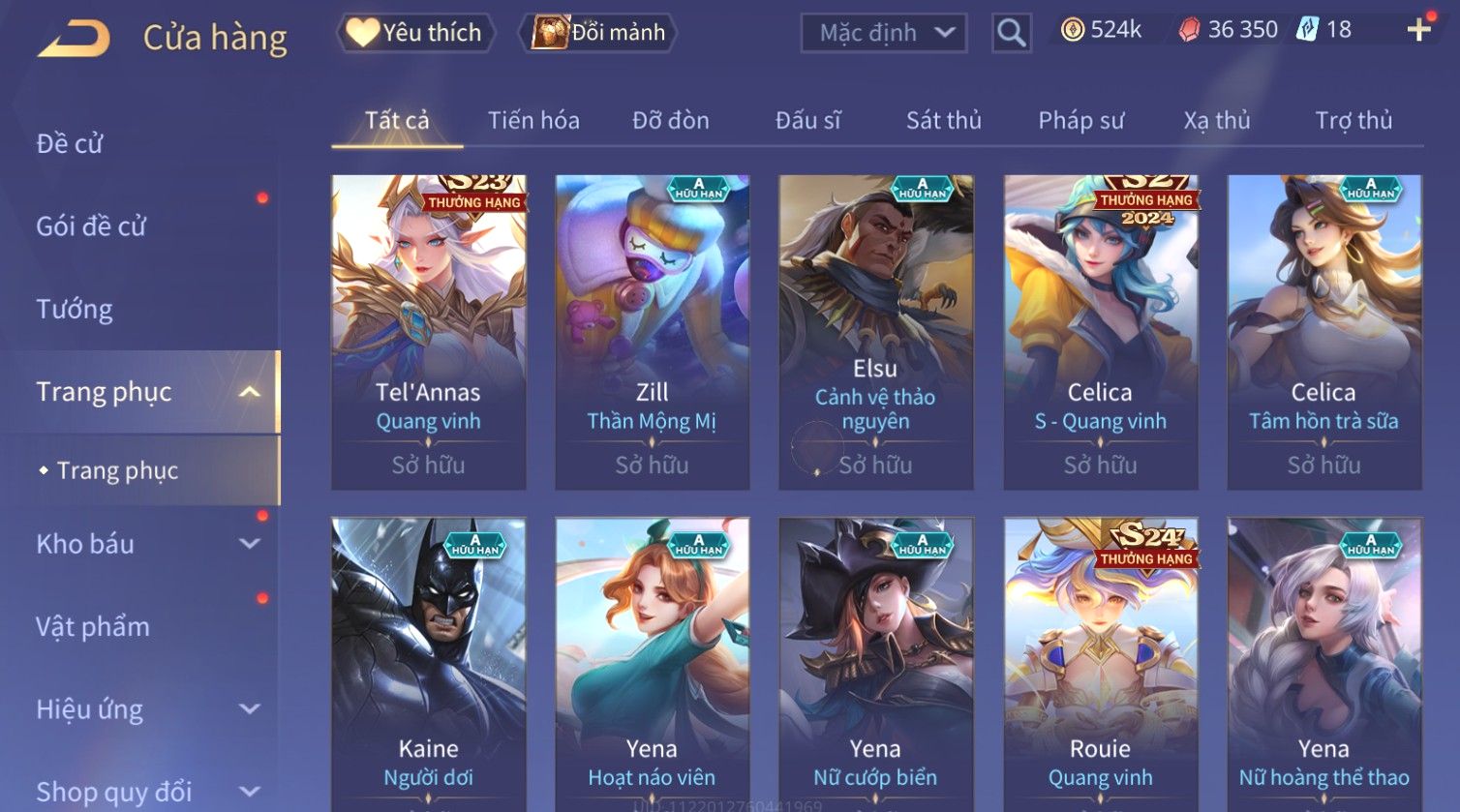The width and height of the screenshot is (1460, 812).
Task: Tap the heart icon in Yêu thích
Action: (362, 32)
